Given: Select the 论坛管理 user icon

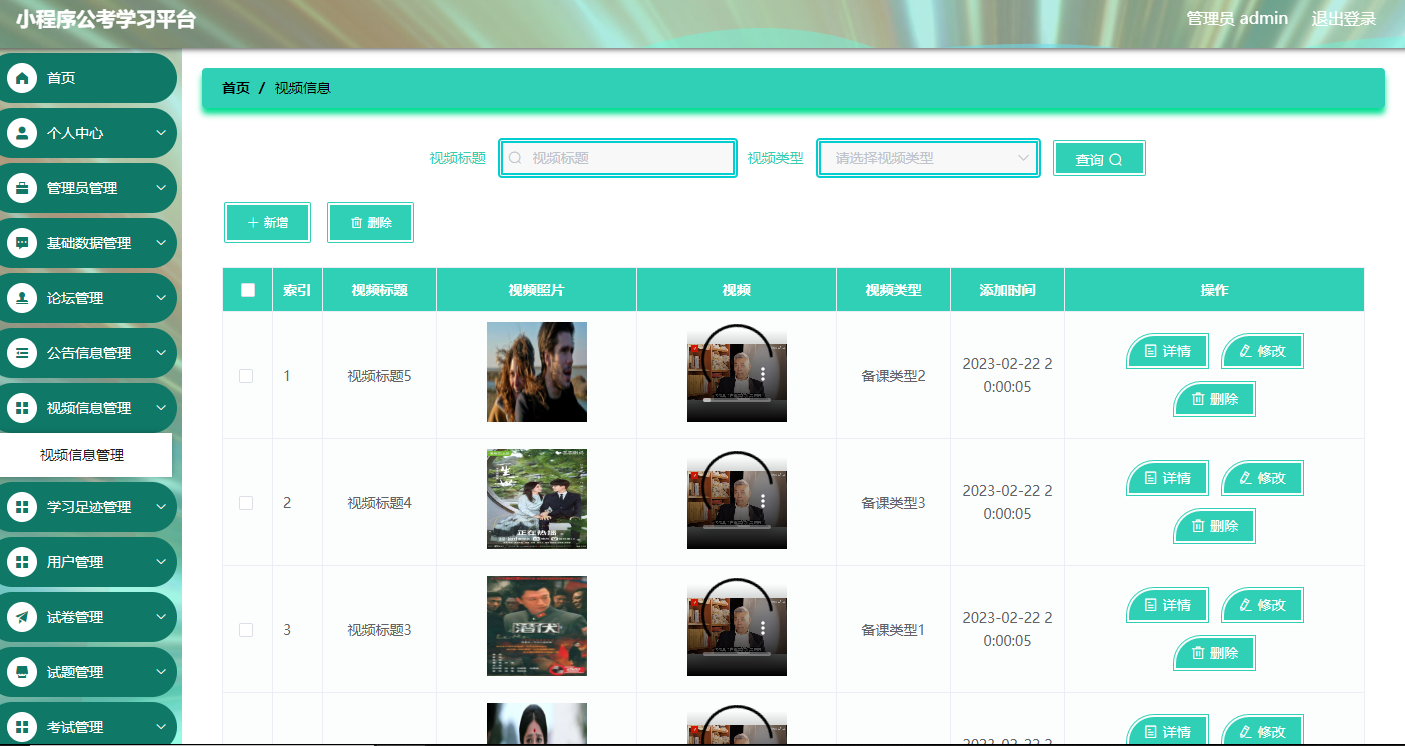Looking at the screenshot, I should click(x=22, y=297).
